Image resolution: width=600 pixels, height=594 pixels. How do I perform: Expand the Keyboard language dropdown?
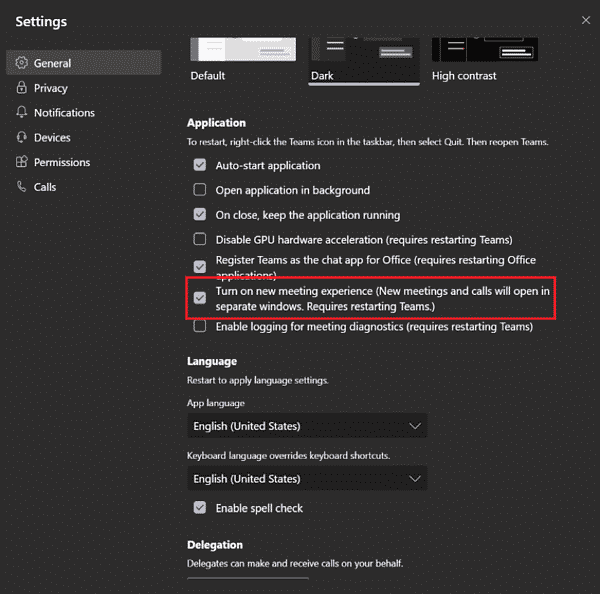click(x=307, y=479)
